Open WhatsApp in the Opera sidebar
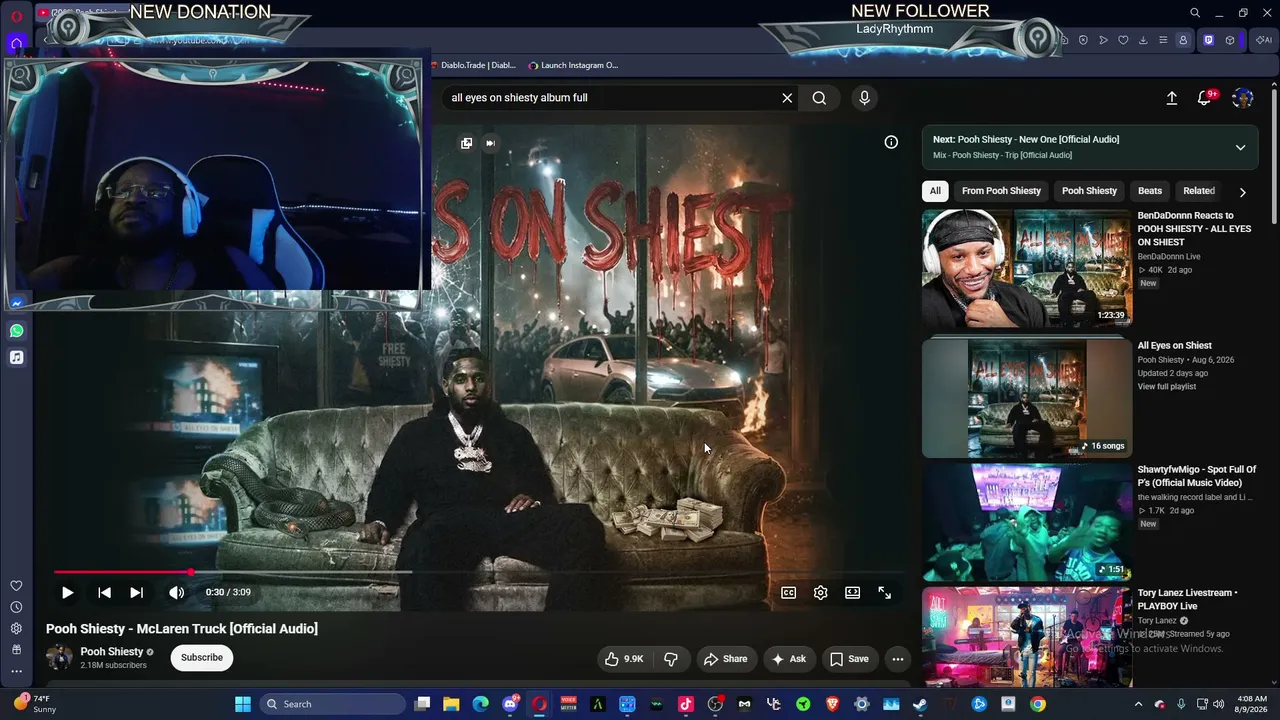This screenshot has width=1280, height=720. 16,331
